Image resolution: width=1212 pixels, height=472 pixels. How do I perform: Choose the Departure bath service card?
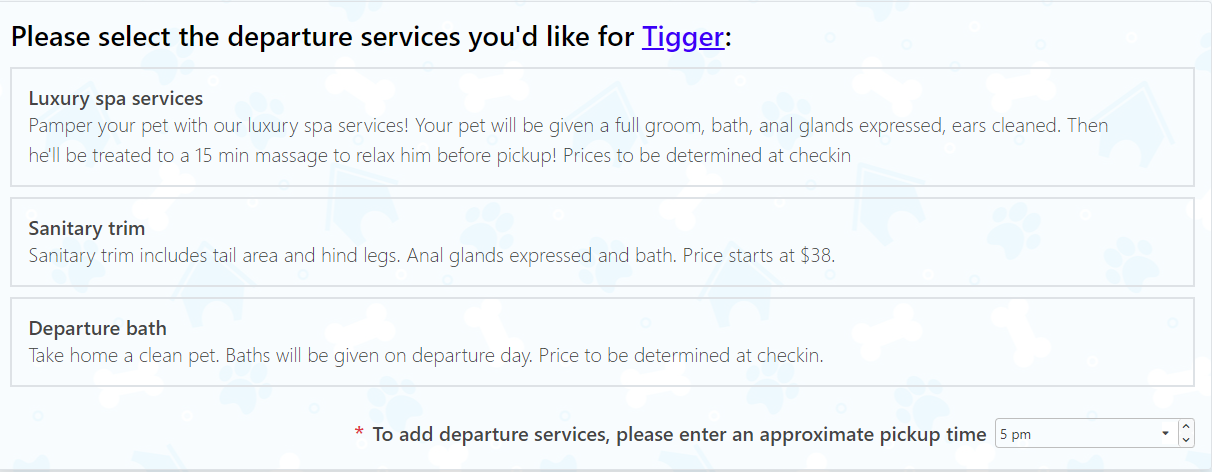pos(602,342)
